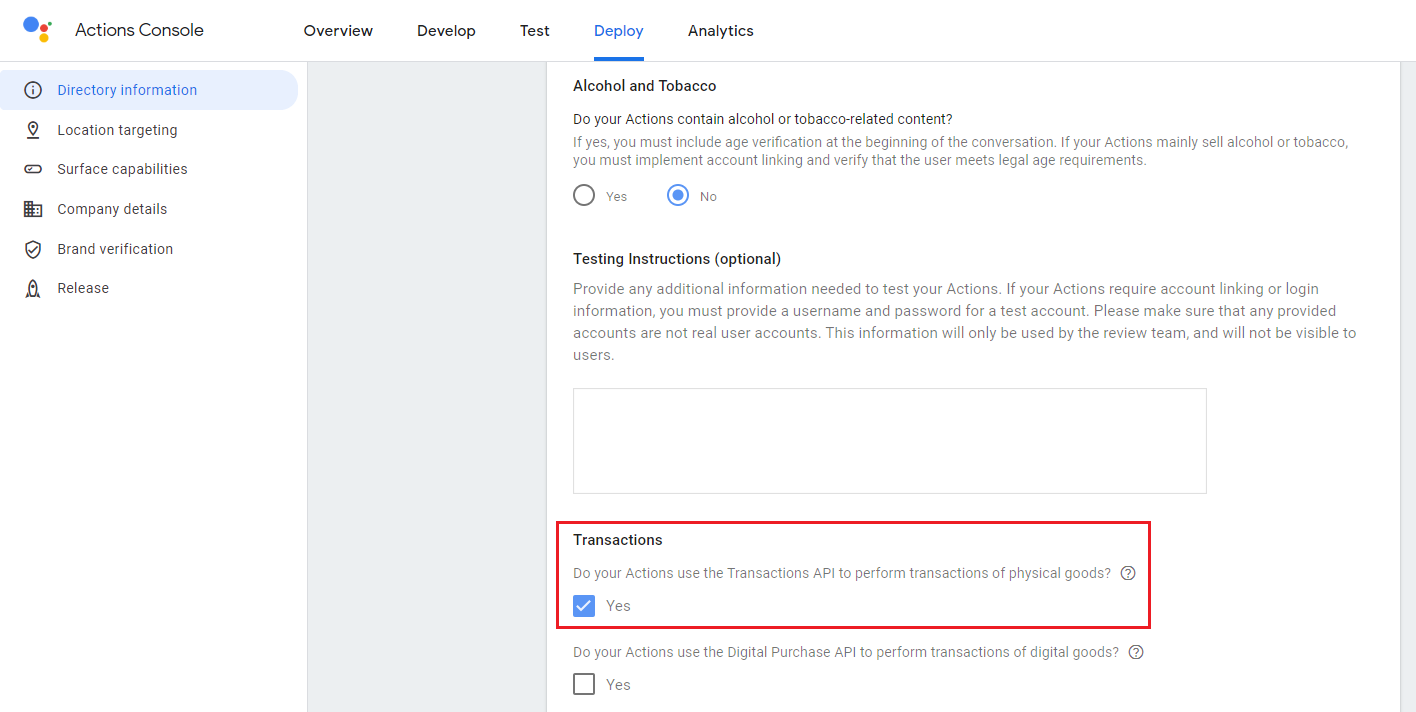
Task: Click the Release rocket icon
Action: coord(33,288)
